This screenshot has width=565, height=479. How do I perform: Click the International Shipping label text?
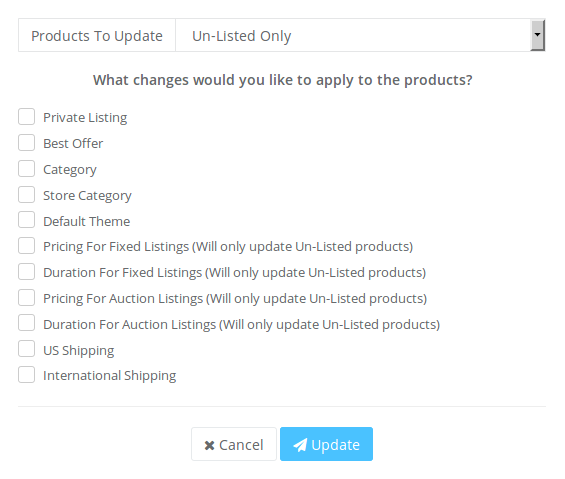click(110, 376)
